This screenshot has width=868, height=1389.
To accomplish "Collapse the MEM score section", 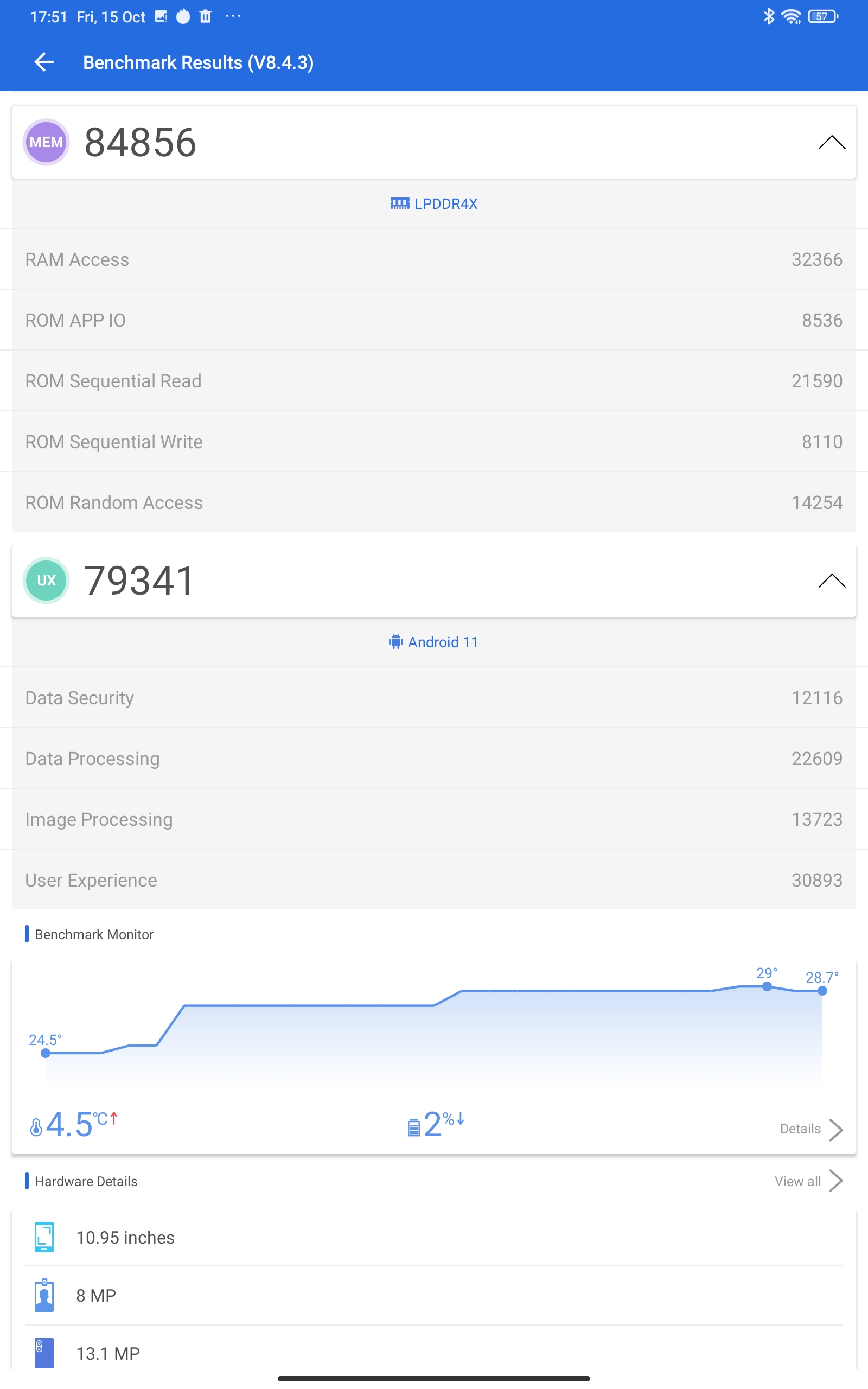I will [x=831, y=142].
